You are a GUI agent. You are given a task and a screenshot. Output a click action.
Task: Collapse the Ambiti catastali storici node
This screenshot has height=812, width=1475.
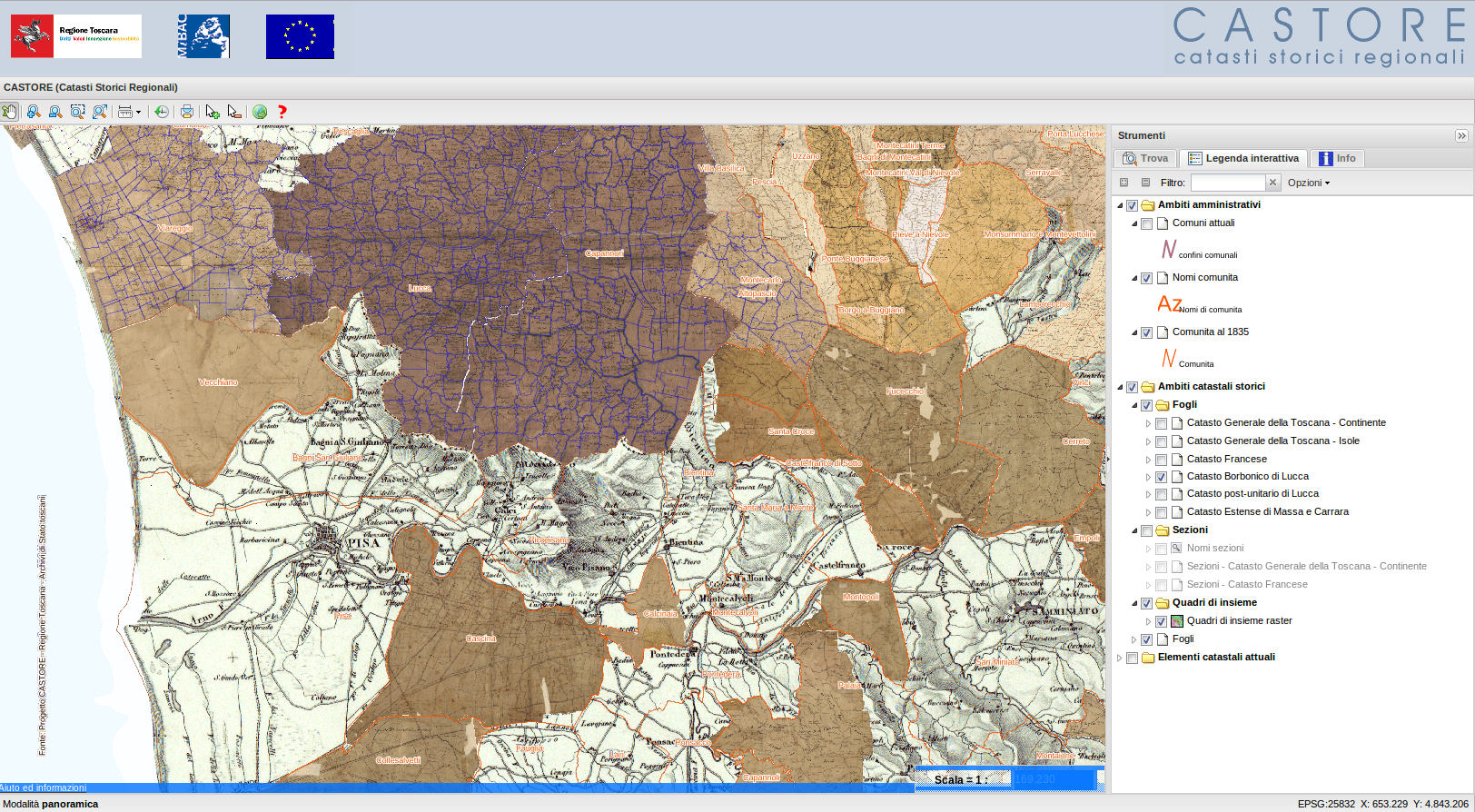pyautogui.click(x=1120, y=387)
